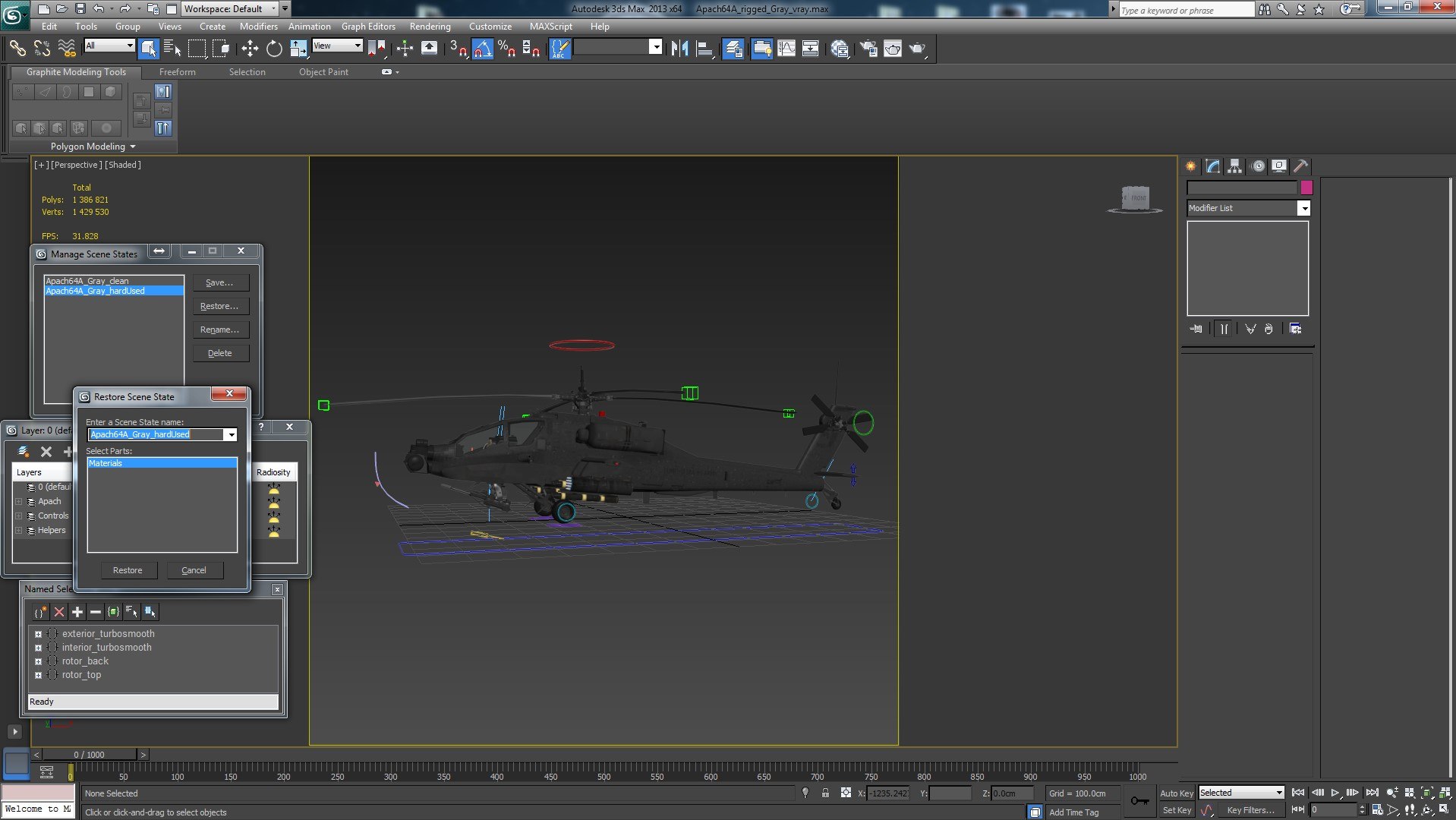Select Apach64A_Gray_clean scene state
The image size is (1456, 820).
click(114, 281)
